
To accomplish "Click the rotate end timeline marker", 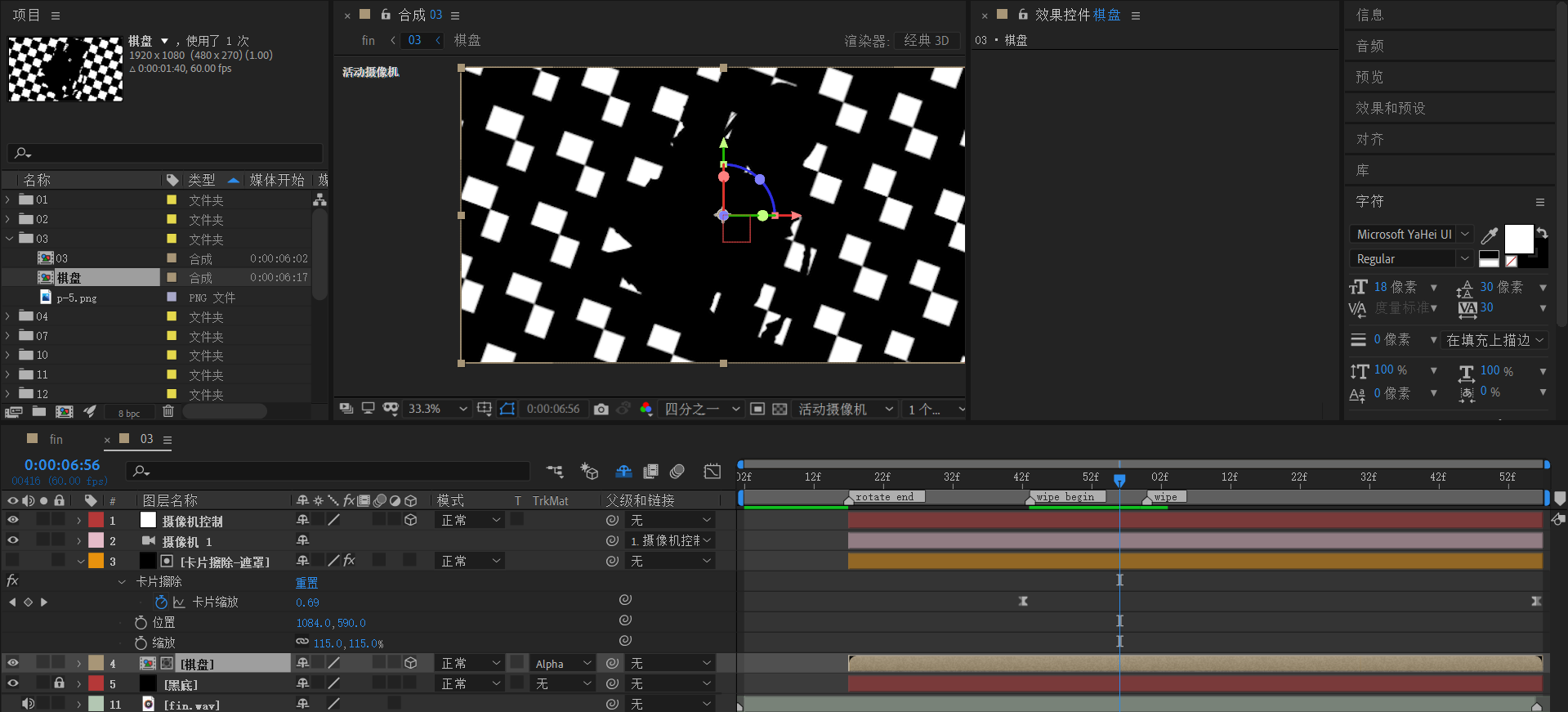I will (x=885, y=496).
